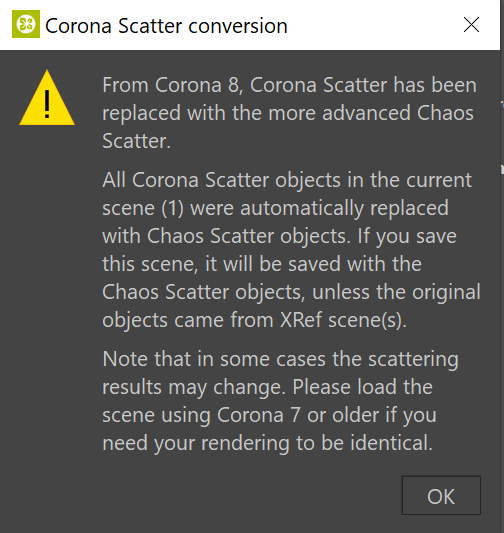Click the yellow warning triangle icon
The height and width of the screenshot is (533, 504).
coord(47,98)
